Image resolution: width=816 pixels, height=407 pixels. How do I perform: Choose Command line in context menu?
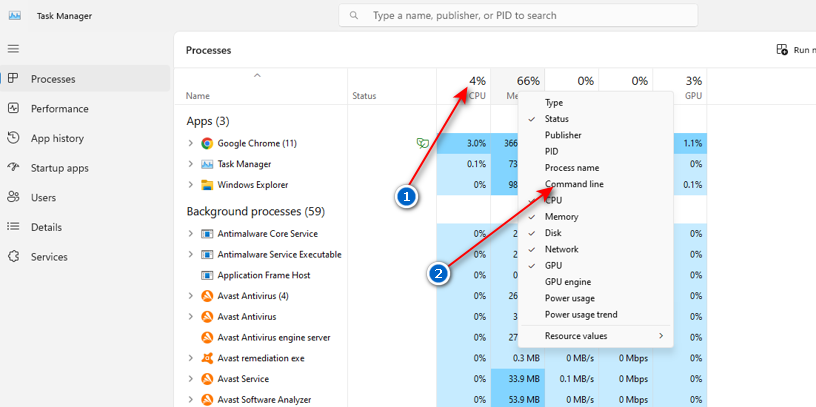pyautogui.click(x=595, y=184)
